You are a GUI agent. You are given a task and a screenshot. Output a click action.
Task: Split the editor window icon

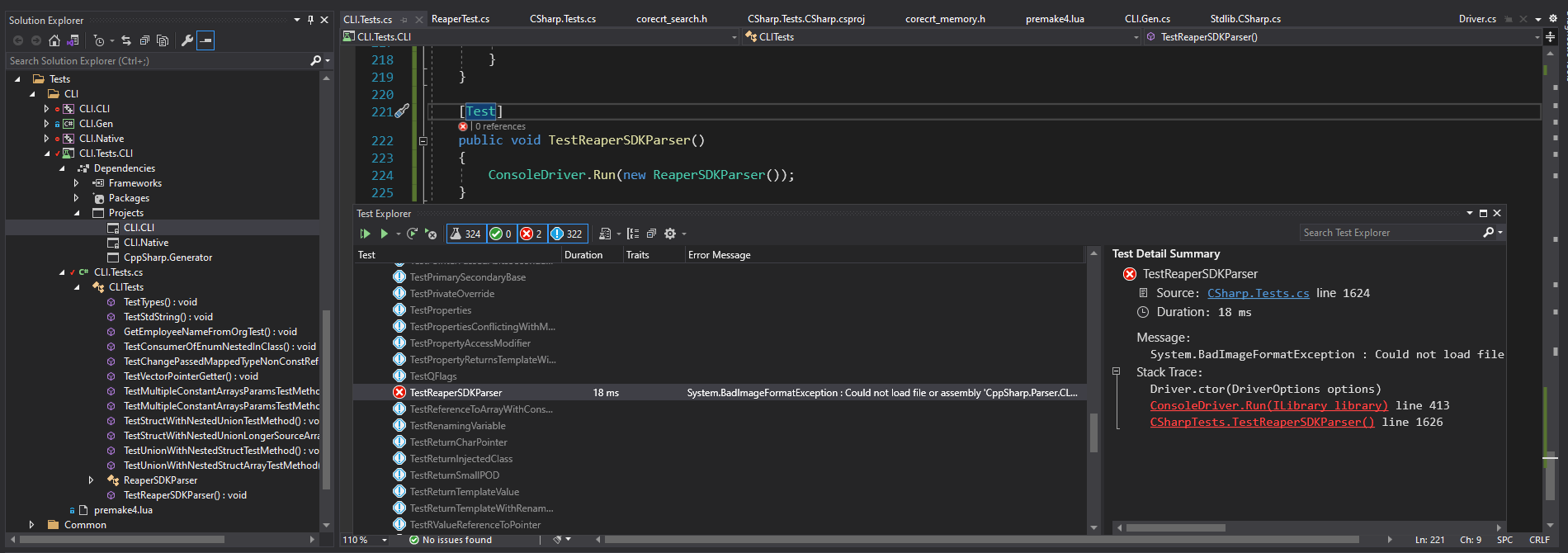1550,36
